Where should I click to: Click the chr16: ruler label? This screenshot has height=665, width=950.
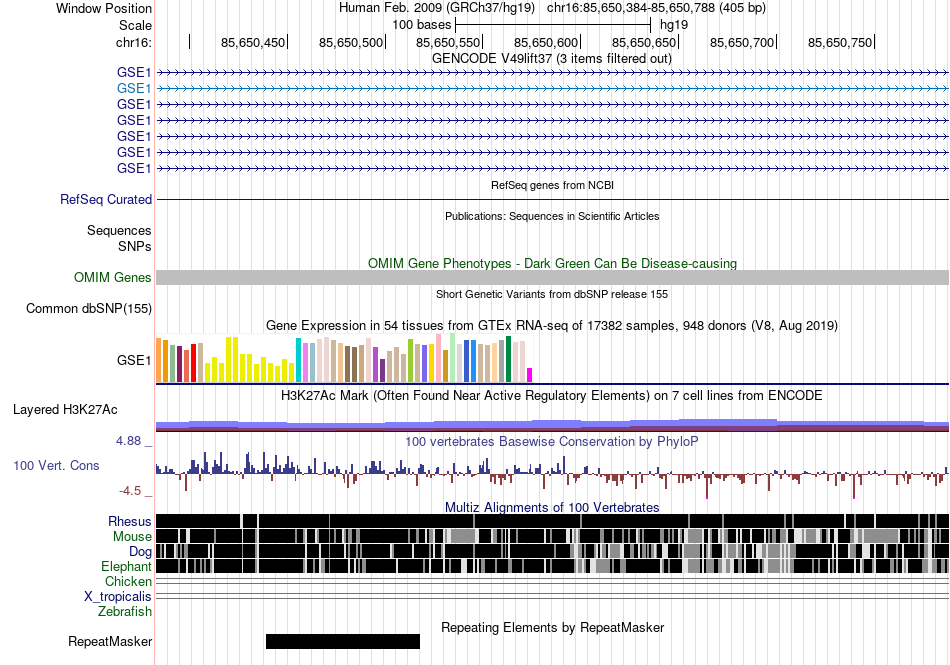pos(133,42)
